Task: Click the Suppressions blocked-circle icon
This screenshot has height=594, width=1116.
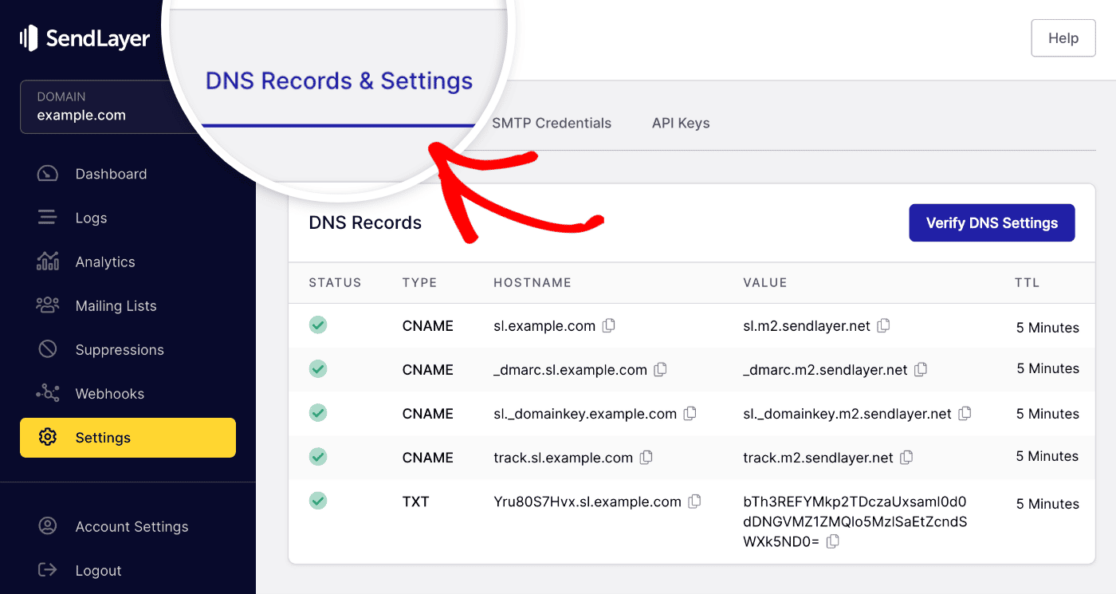Action: [48, 349]
